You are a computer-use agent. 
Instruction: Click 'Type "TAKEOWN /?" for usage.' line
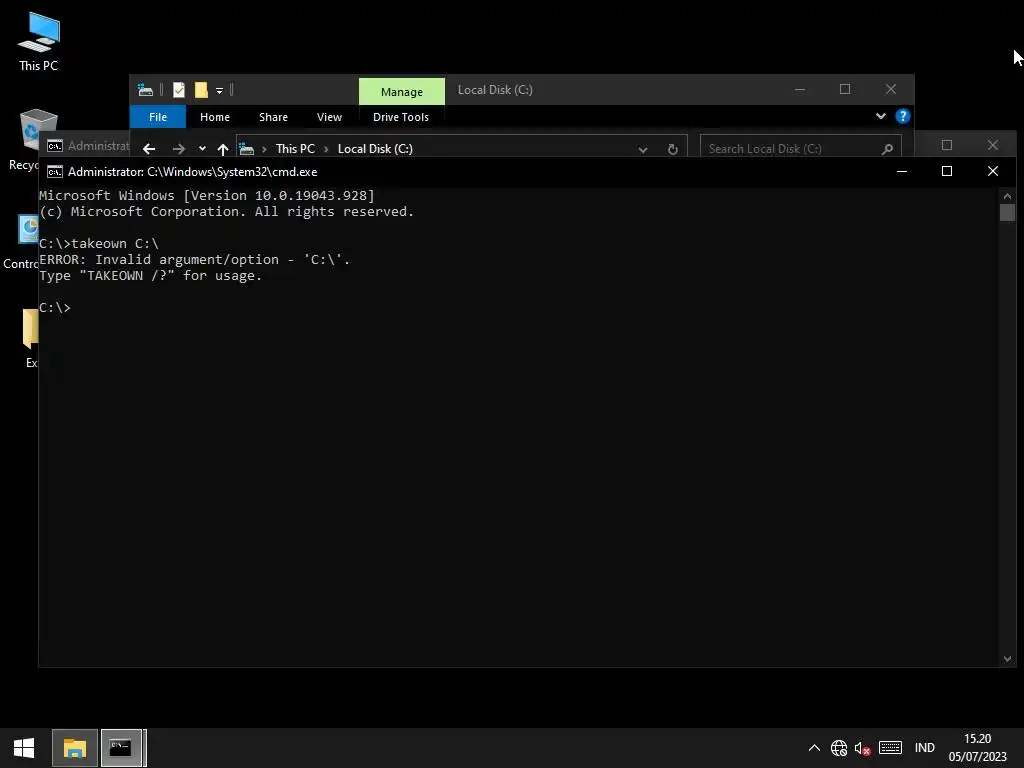[150, 276]
